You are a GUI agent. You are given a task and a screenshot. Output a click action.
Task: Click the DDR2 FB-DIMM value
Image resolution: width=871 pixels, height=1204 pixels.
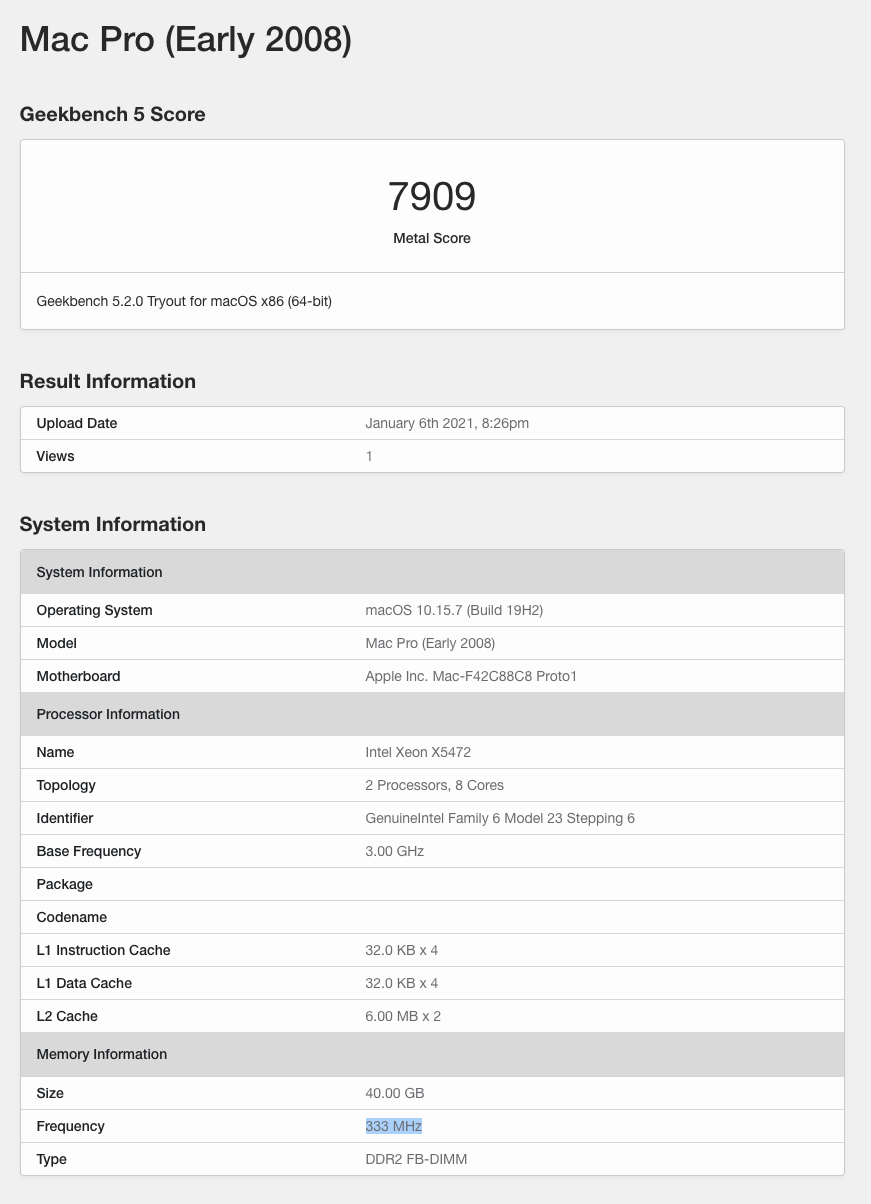click(416, 1159)
